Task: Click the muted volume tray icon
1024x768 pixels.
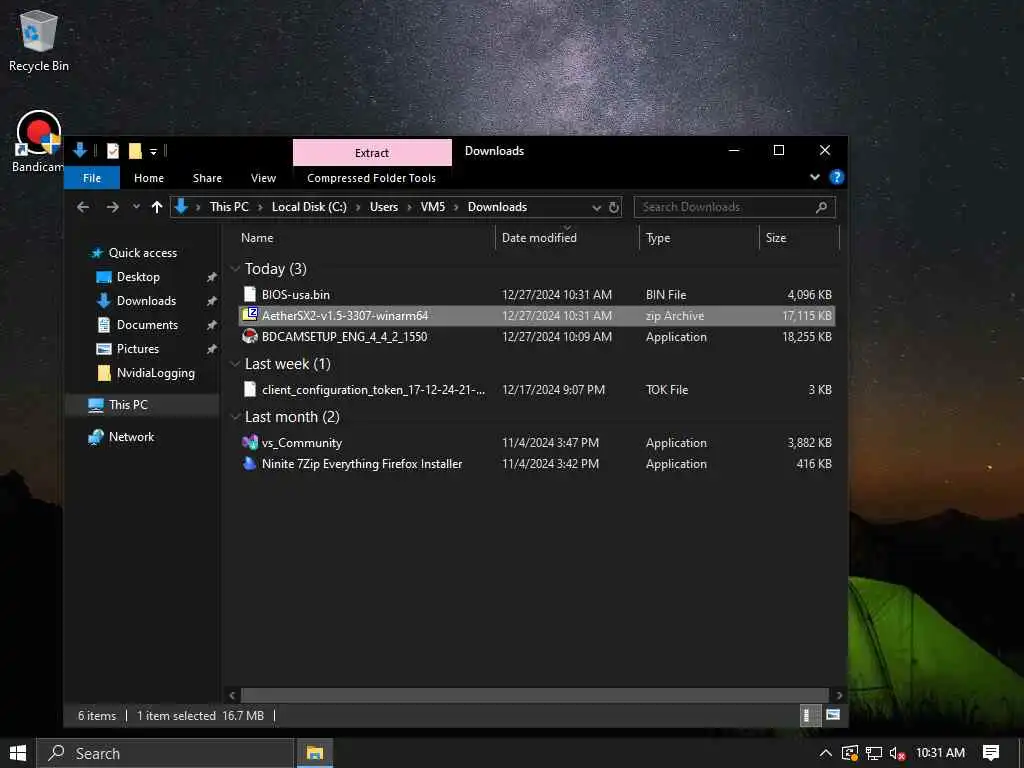Action: click(x=897, y=753)
